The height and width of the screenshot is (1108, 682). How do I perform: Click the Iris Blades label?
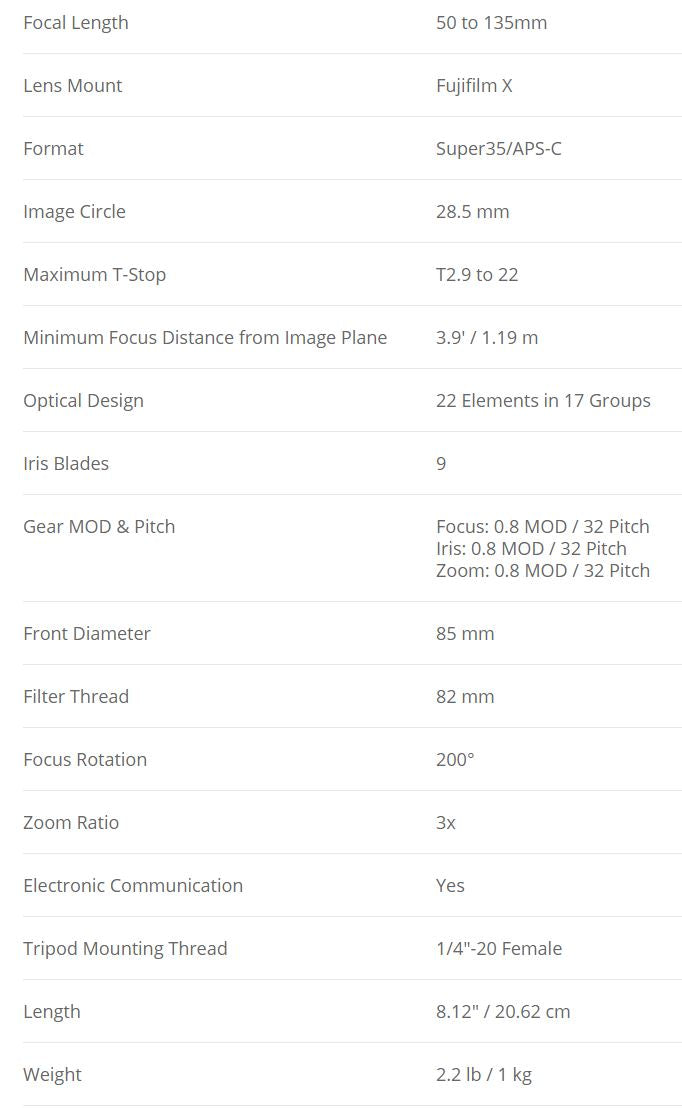click(66, 464)
